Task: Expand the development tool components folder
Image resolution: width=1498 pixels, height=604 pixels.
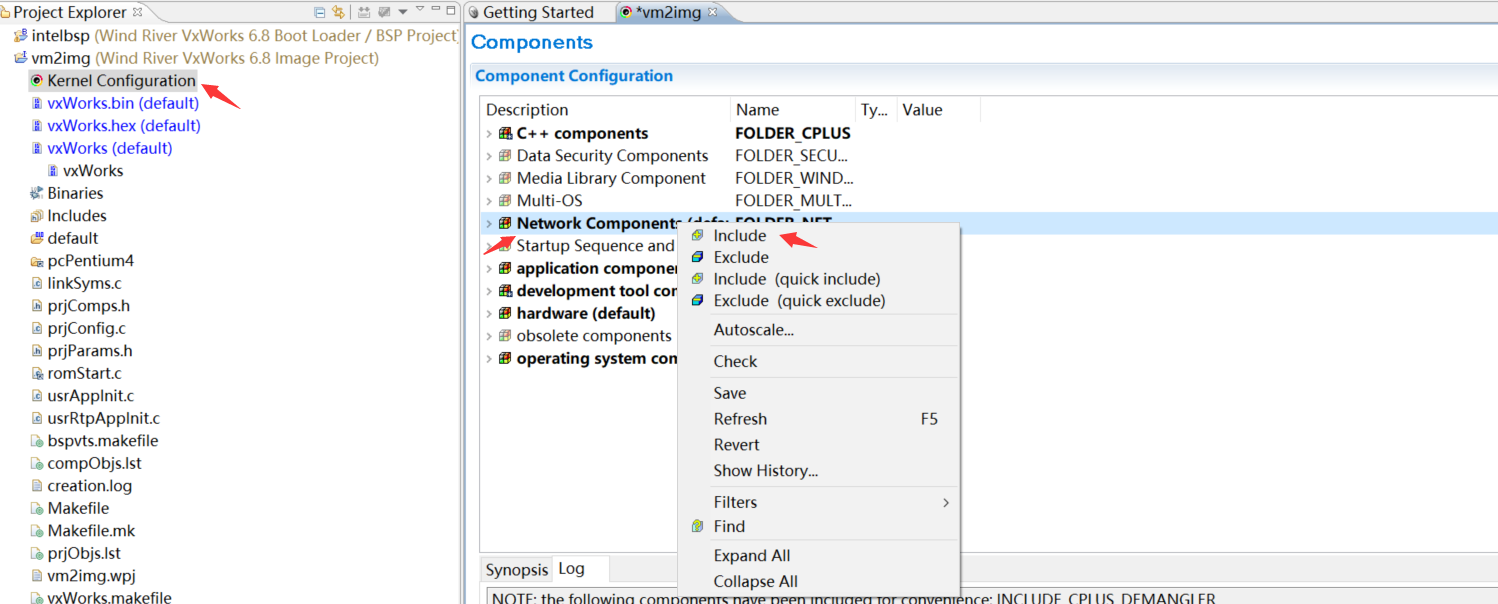Action: [489, 290]
